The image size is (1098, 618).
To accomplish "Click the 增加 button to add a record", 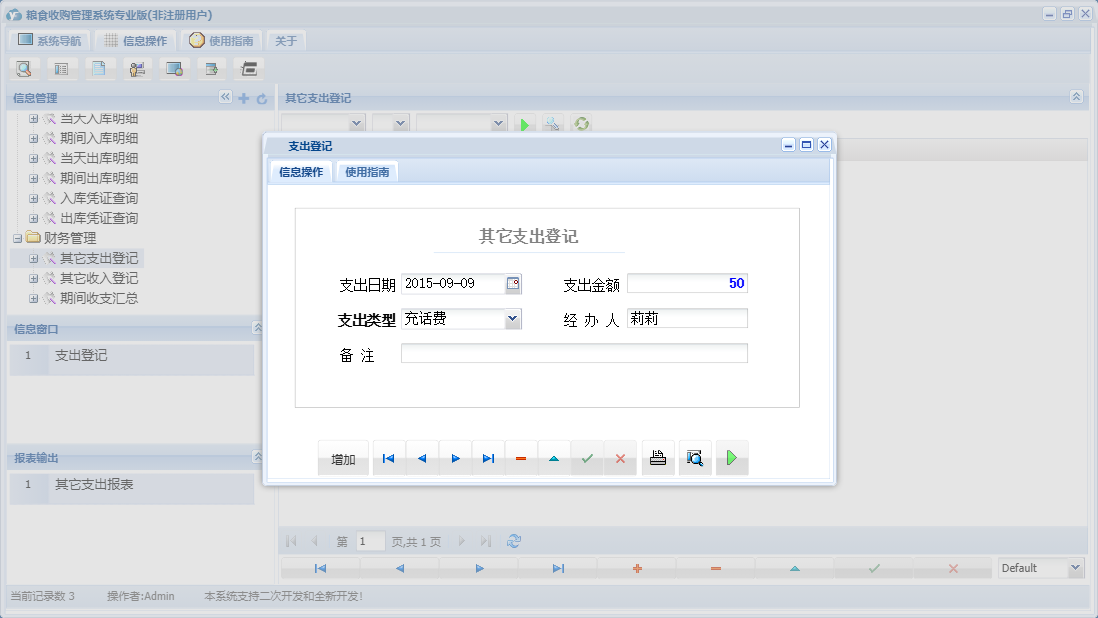I will coord(343,458).
